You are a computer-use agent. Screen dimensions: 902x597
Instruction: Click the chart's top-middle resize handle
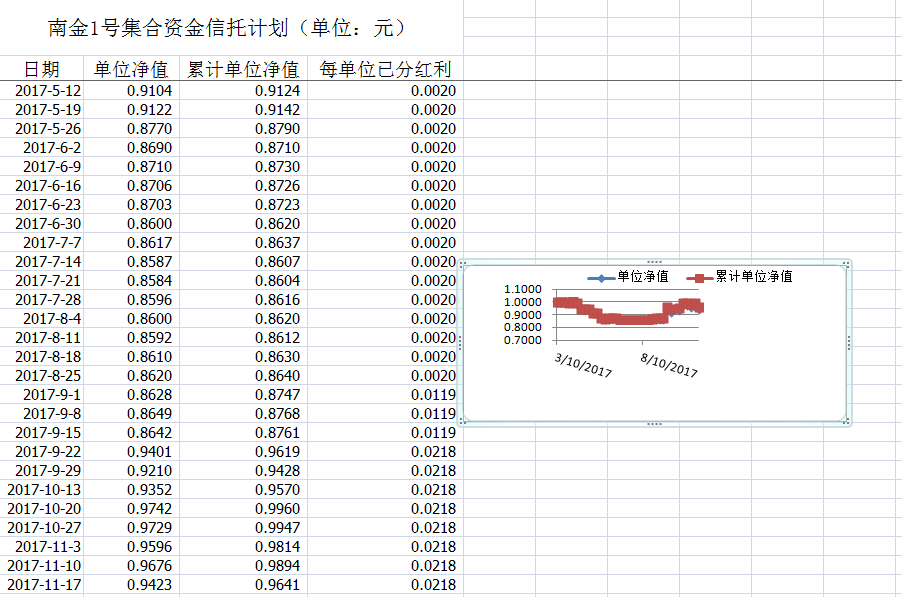(655, 262)
